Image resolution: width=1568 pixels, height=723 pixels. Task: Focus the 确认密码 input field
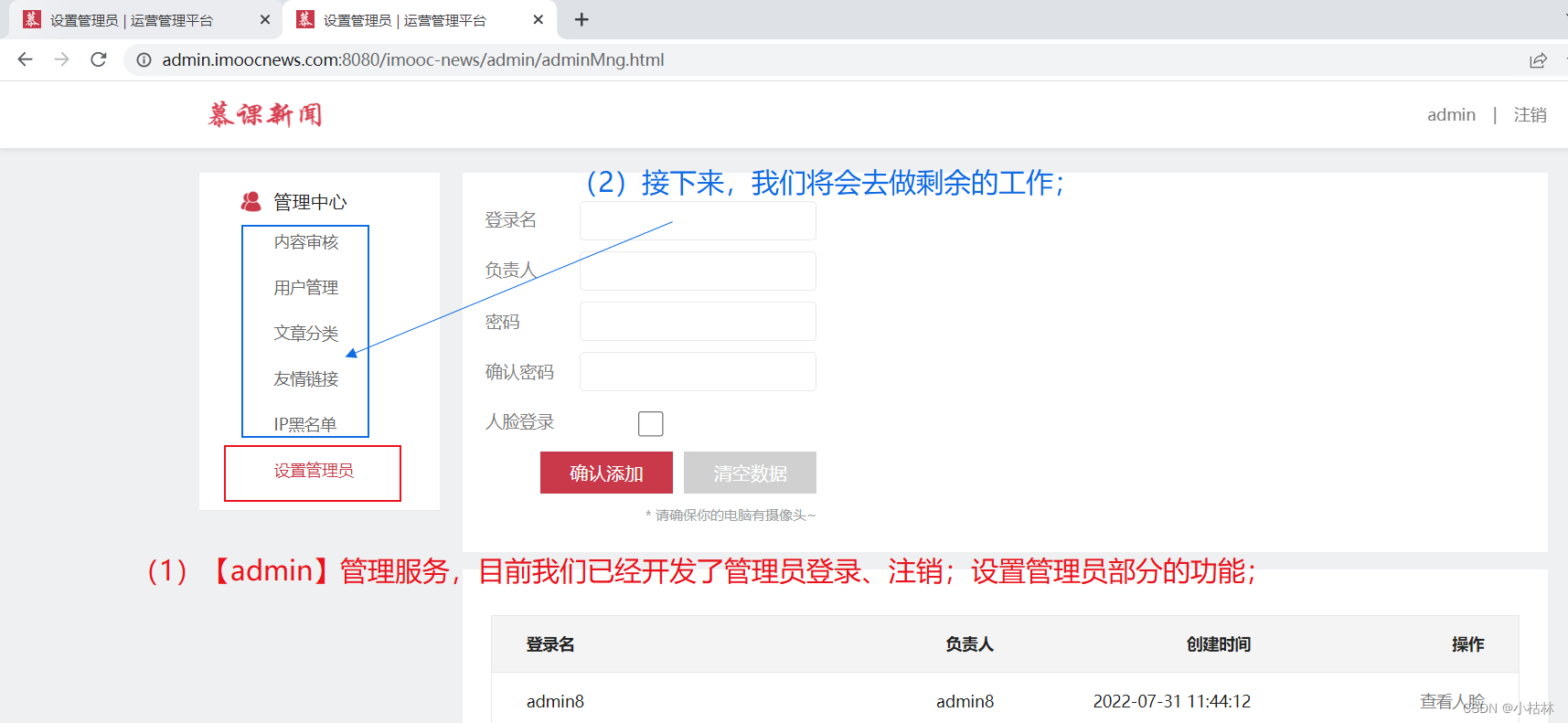pos(698,372)
